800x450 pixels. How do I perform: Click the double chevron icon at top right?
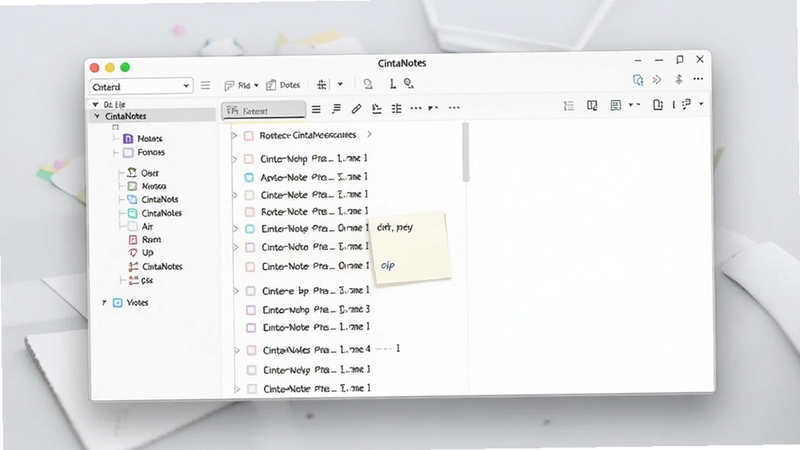[x=657, y=80]
